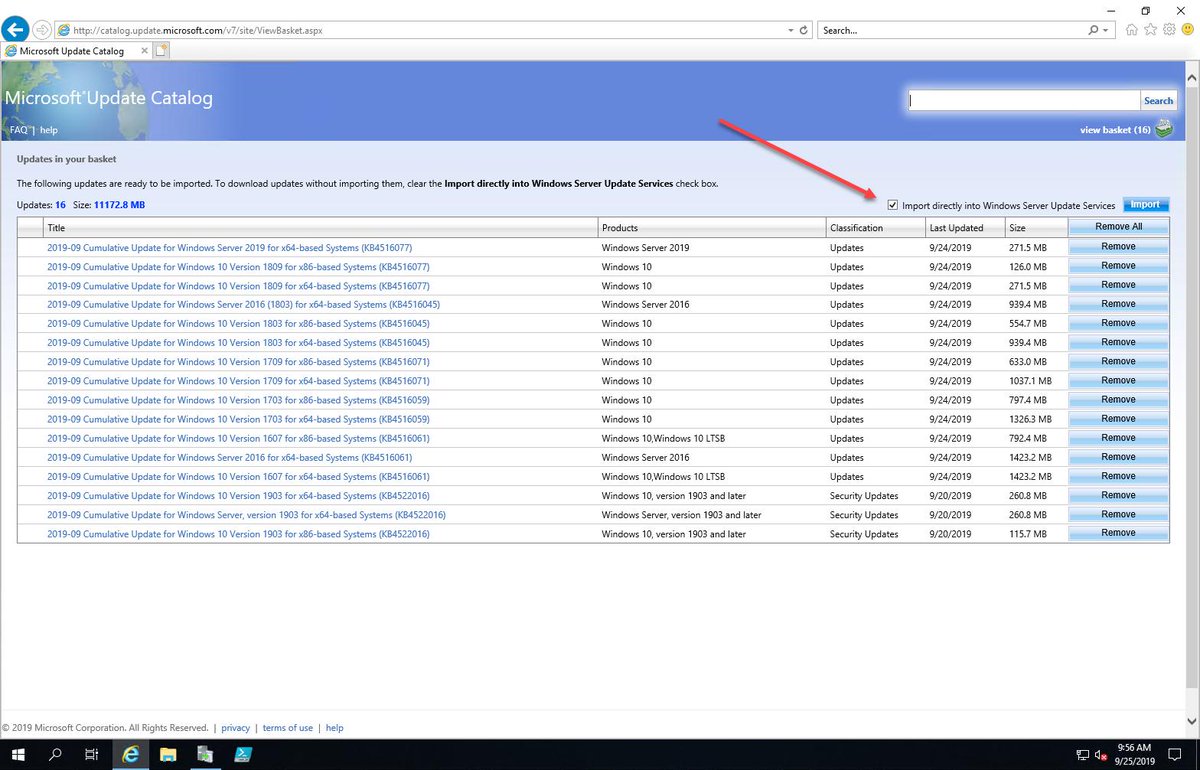Click the view basket cart icon
This screenshot has height=770, width=1200.
click(1164, 128)
